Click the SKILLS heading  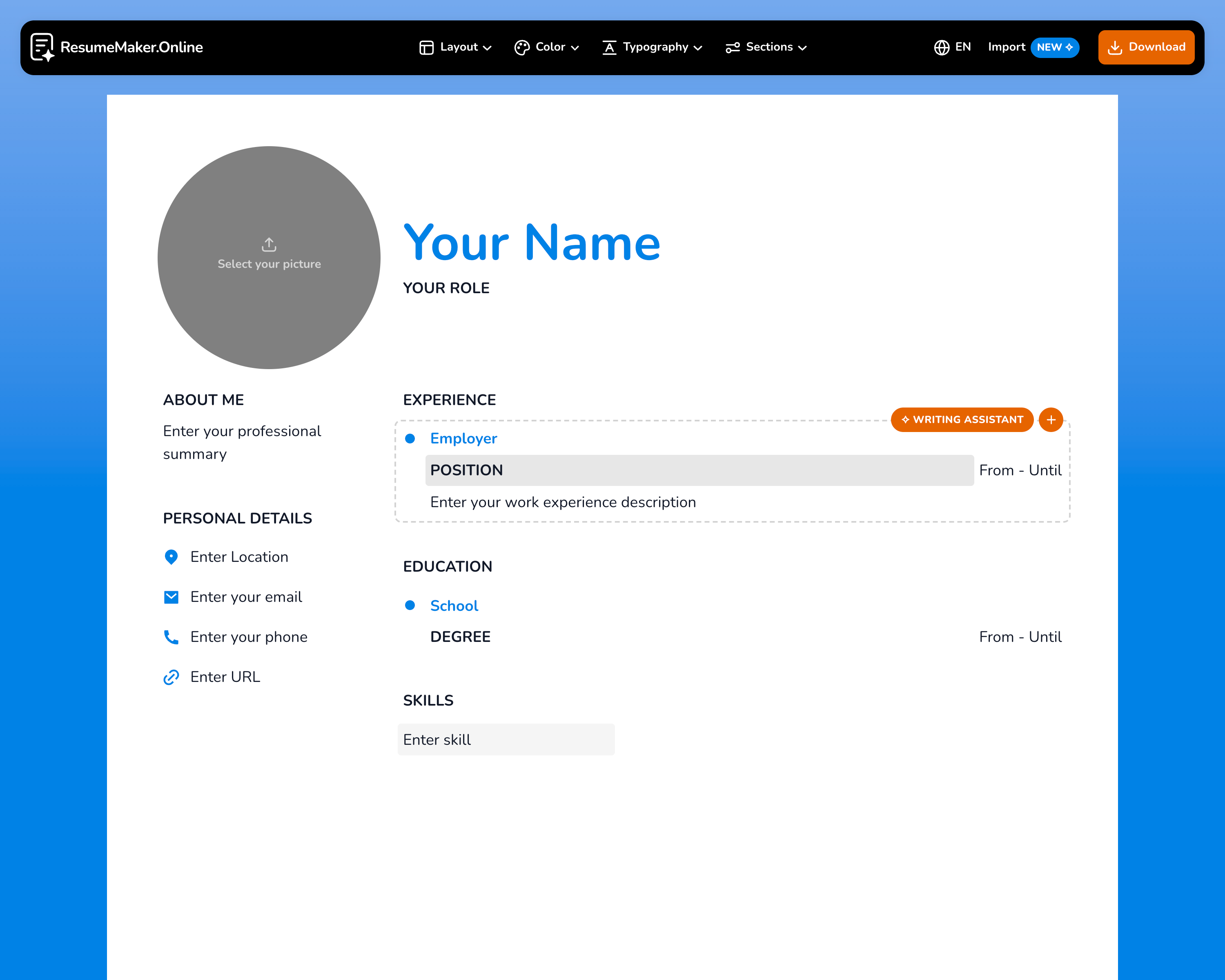coord(428,700)
